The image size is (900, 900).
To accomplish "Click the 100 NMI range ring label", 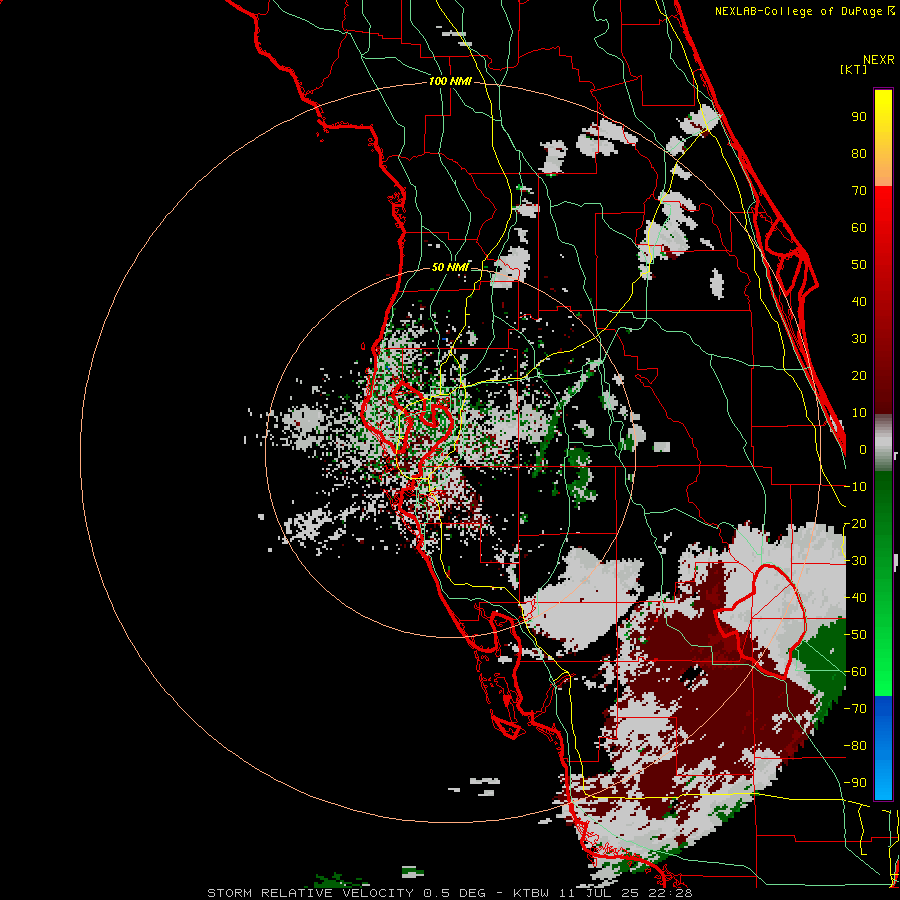I will tap(450, 82).
